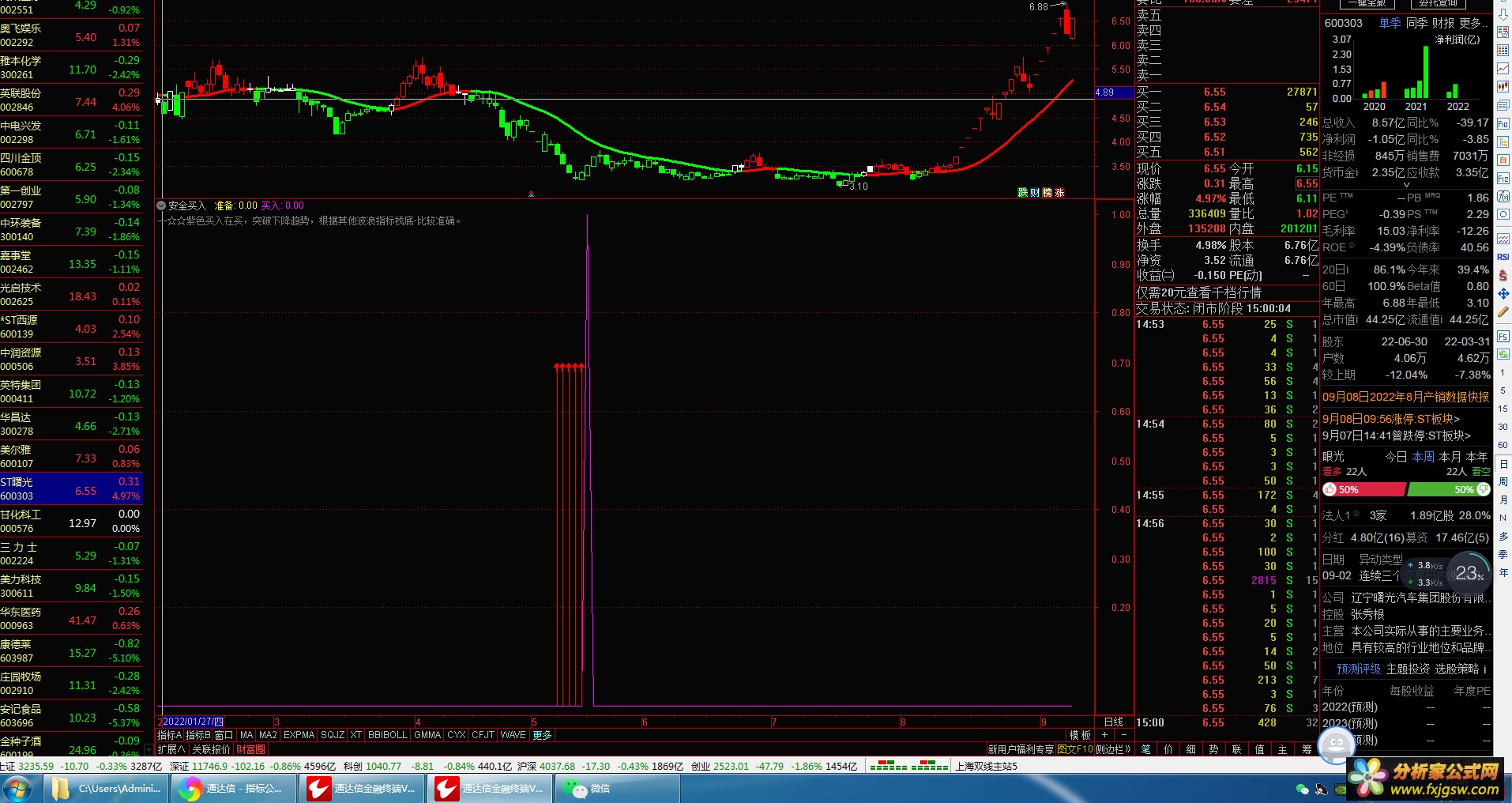The height and width of the screenshot is (803, 1512).
Task: Select the 本周 sentiment period
Action: (x=1423, y=457)
